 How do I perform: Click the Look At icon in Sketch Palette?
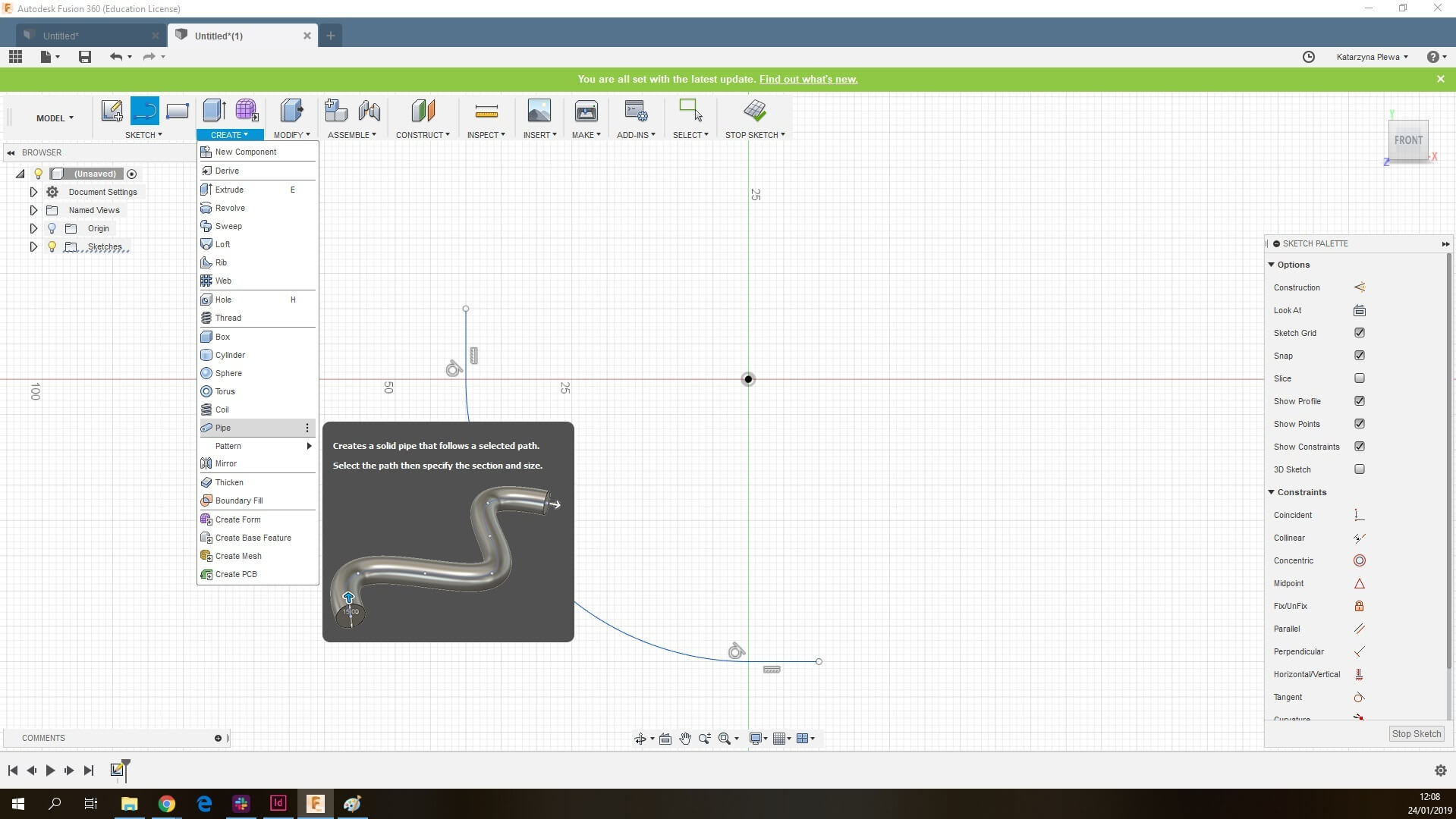1360,310
